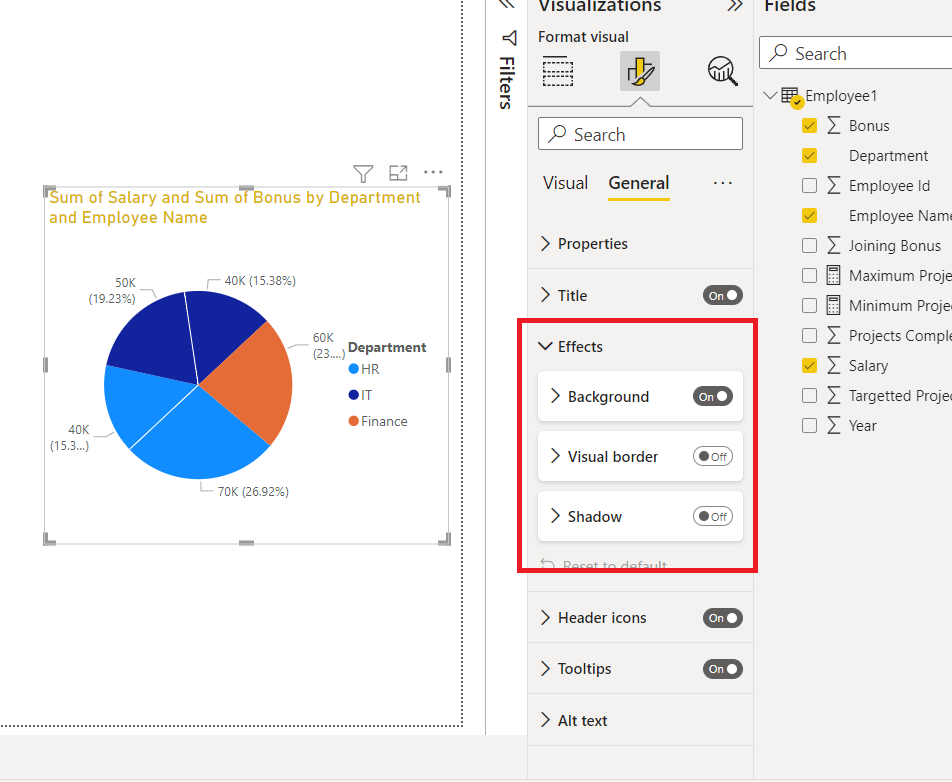Click the 70K (26.92%) data label

point(253,492)
